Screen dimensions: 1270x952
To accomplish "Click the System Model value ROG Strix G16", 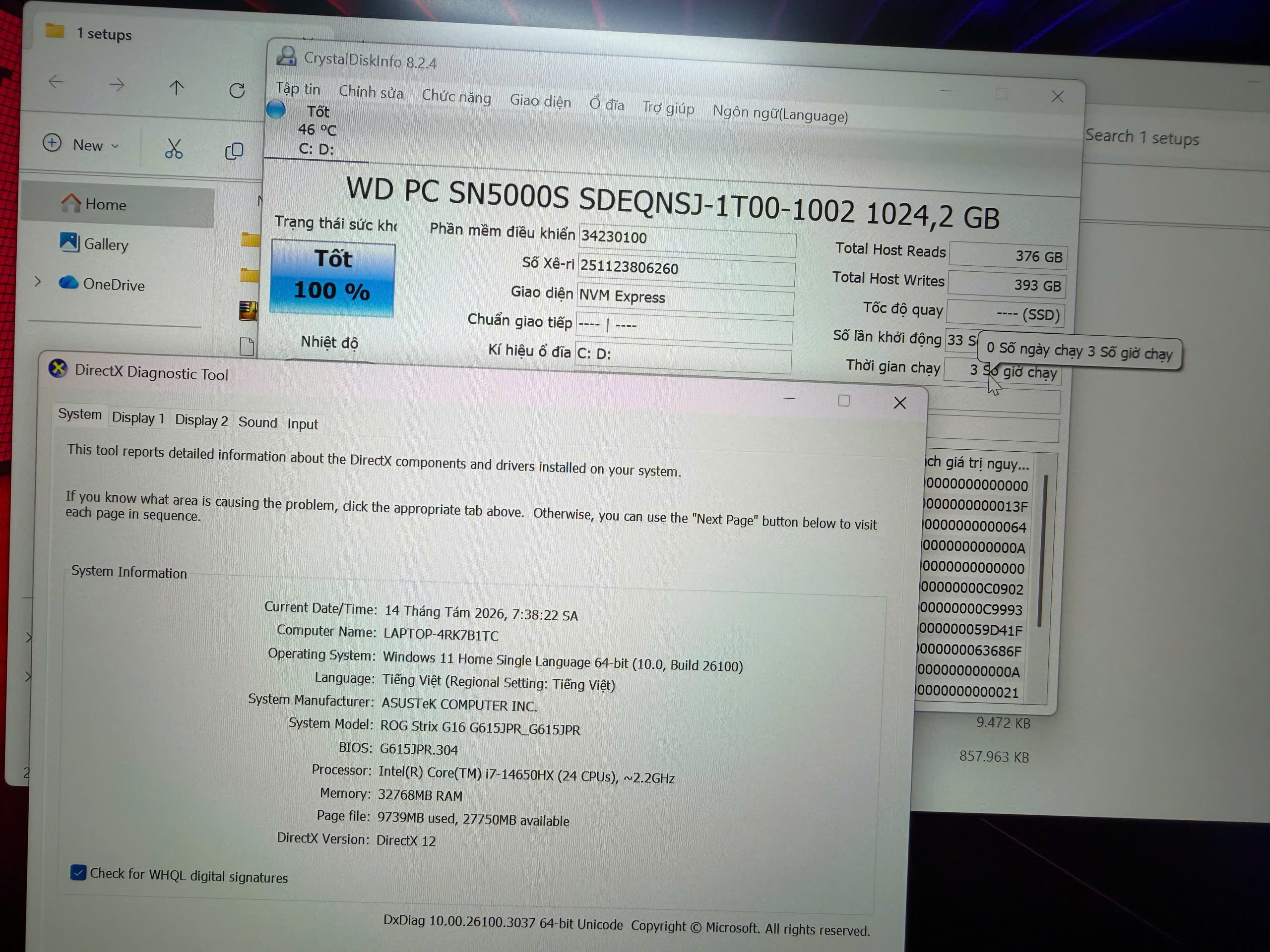I will tap(480, 727).
